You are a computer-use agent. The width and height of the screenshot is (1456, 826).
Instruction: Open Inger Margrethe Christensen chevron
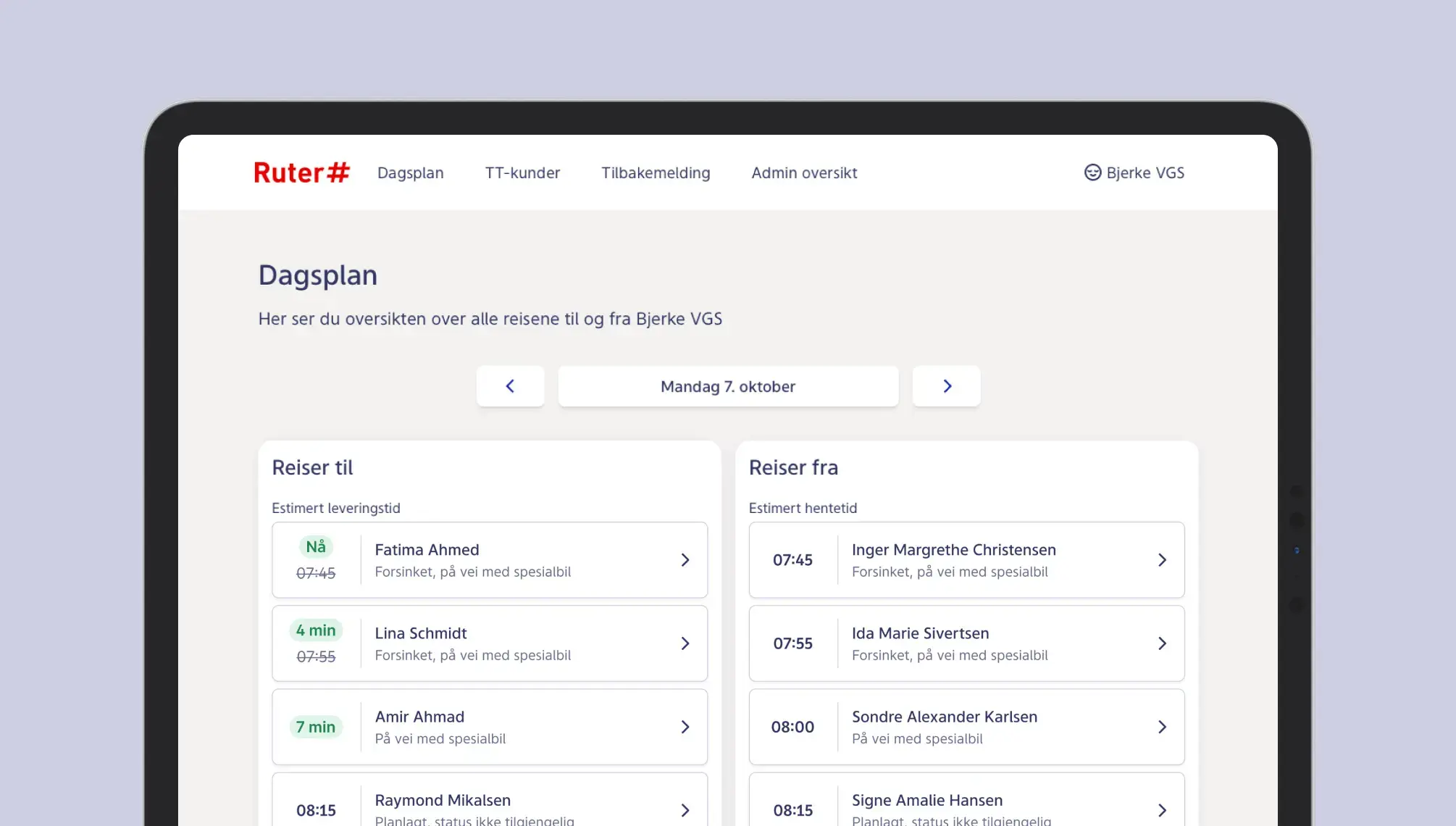click(x=1162, y=560)
